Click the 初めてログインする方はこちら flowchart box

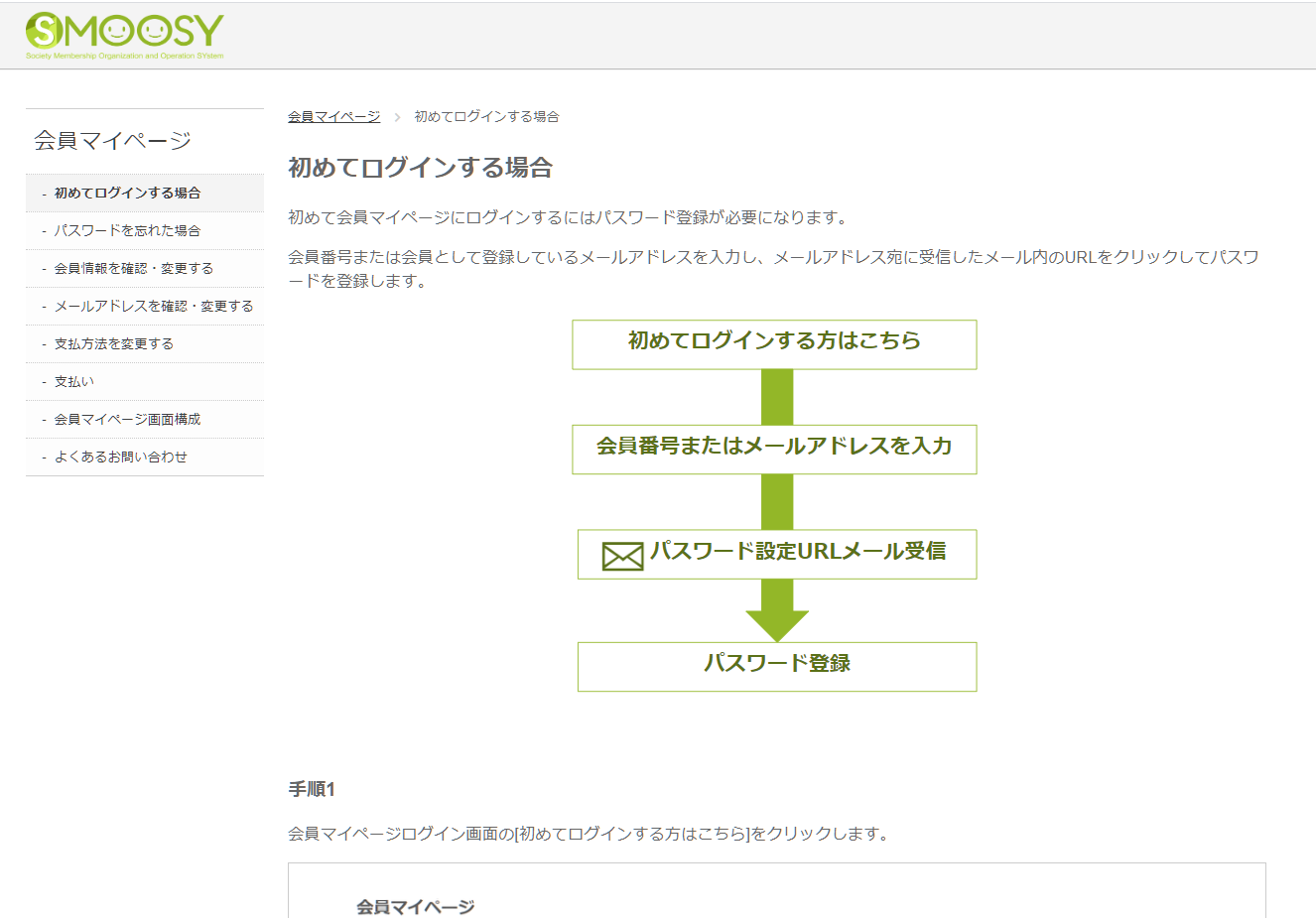[774, 344]
